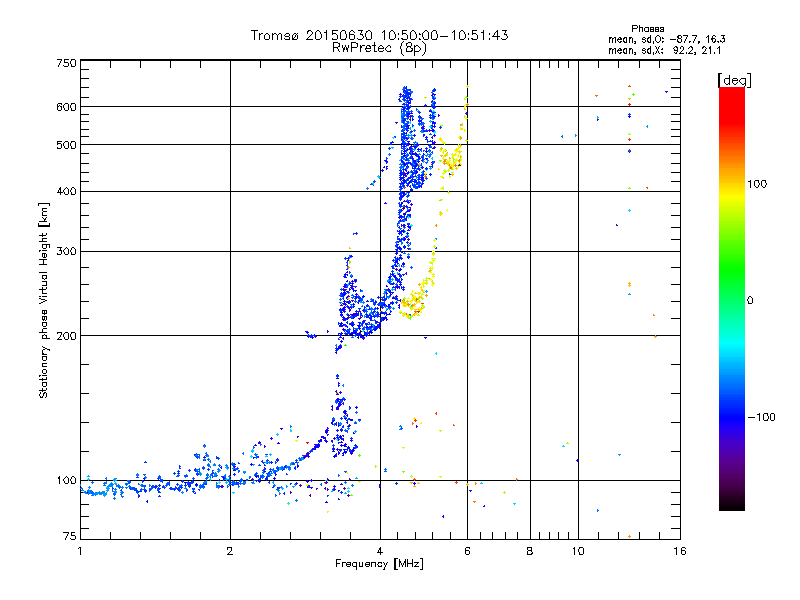Click the '750' y-axis tick label
Image resolution: width=800 pixels, height=600 pixels.
(x=66, y=63)
